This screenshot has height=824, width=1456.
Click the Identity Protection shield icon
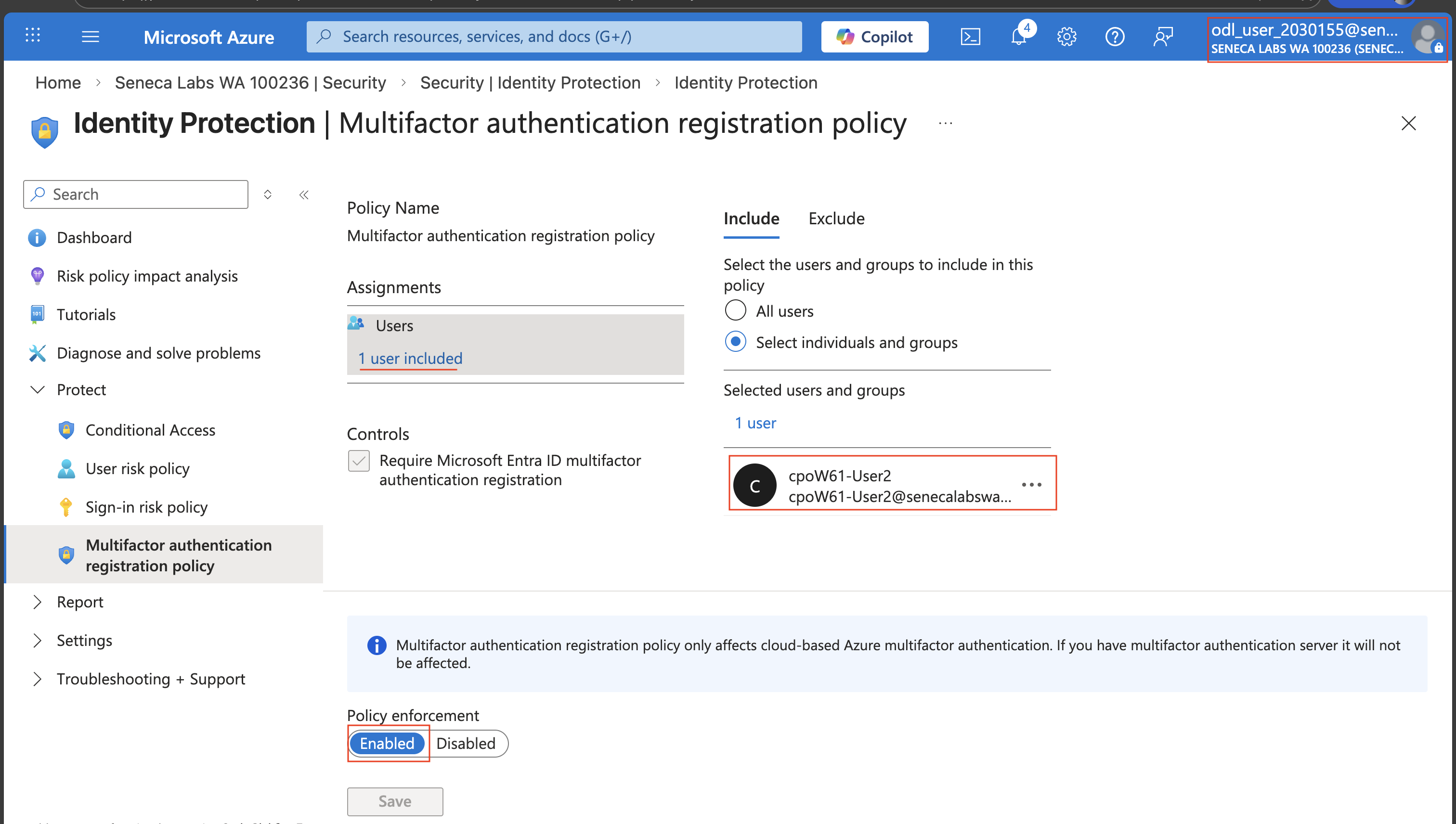[45, 132]
